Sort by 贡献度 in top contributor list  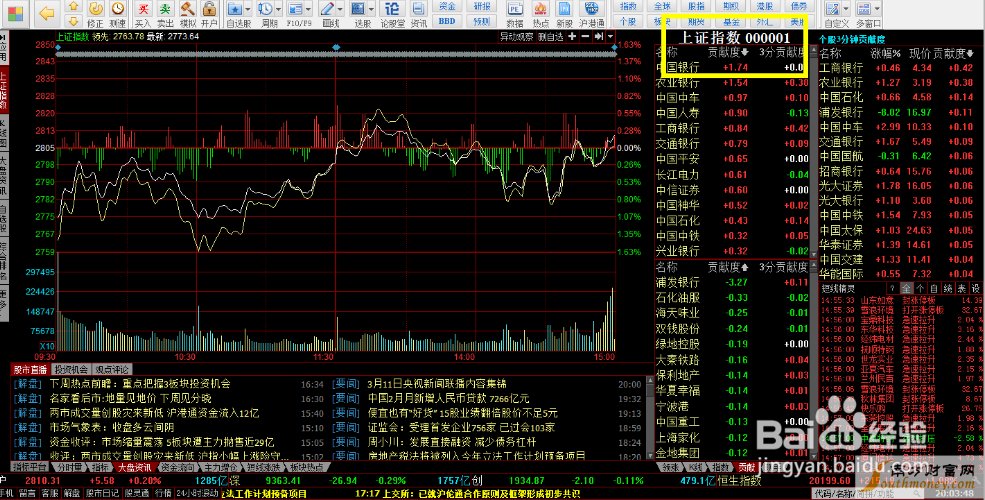coord(728,52)
